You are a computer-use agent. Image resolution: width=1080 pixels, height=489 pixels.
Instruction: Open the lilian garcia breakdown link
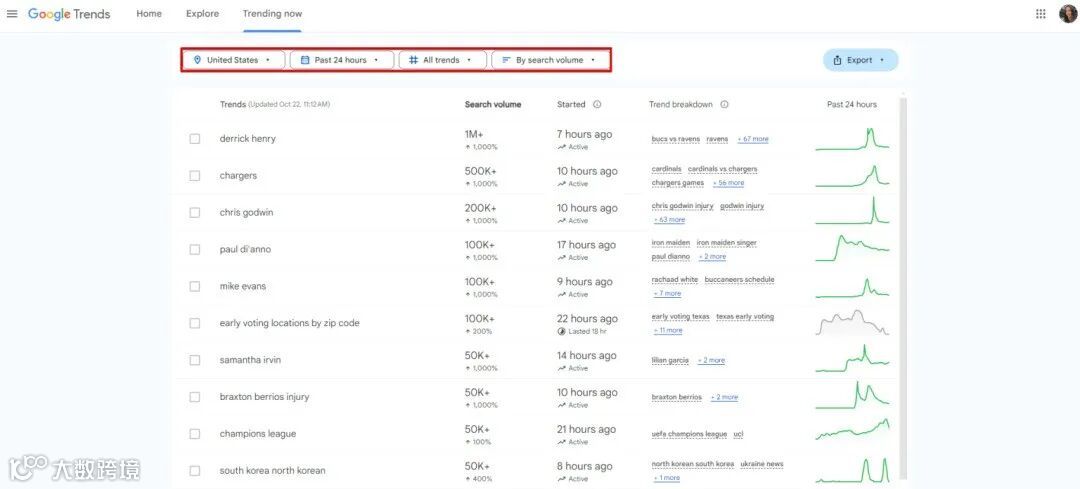click(670, 360)
